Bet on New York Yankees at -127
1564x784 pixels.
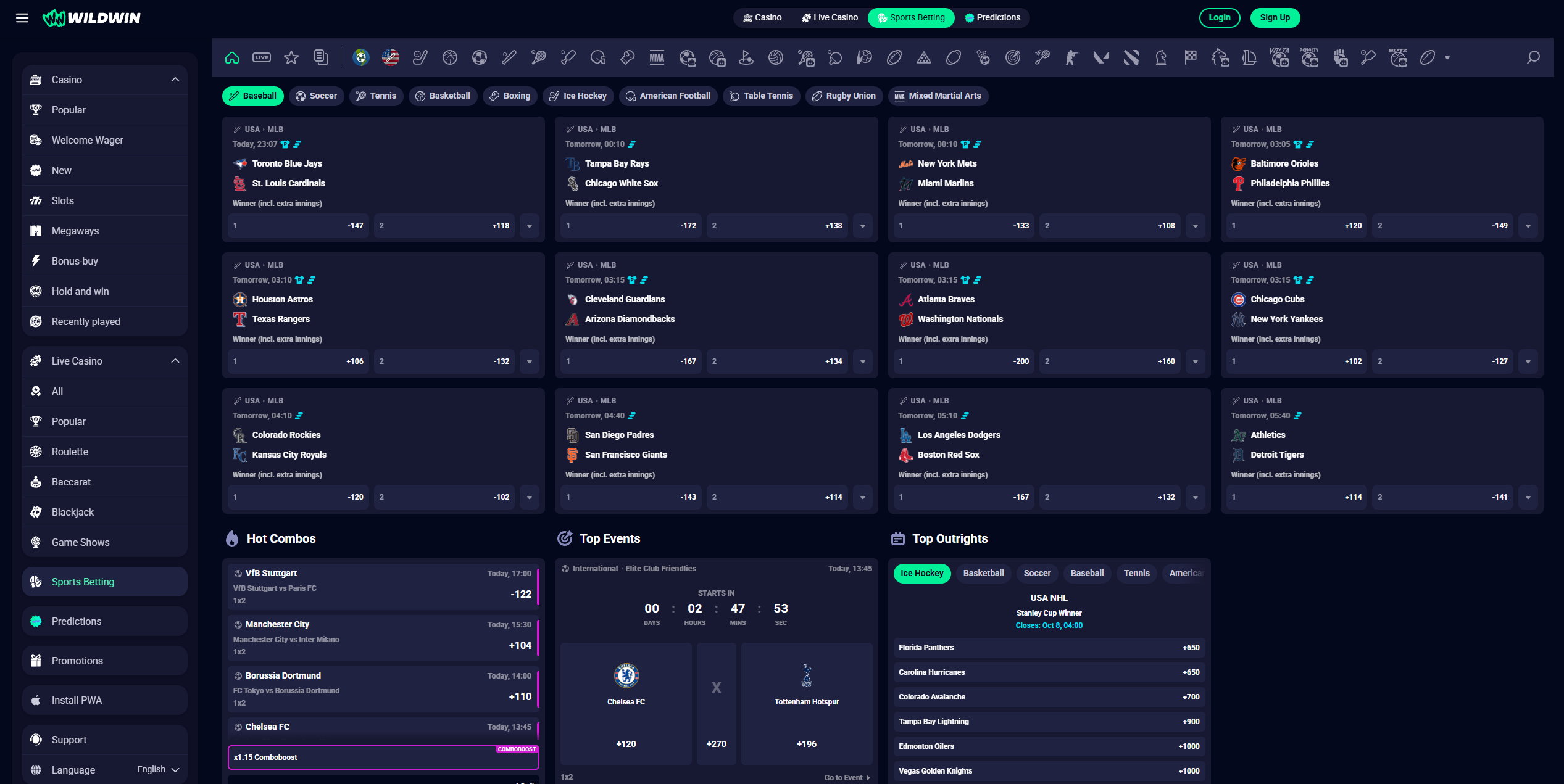[1442, 361]
